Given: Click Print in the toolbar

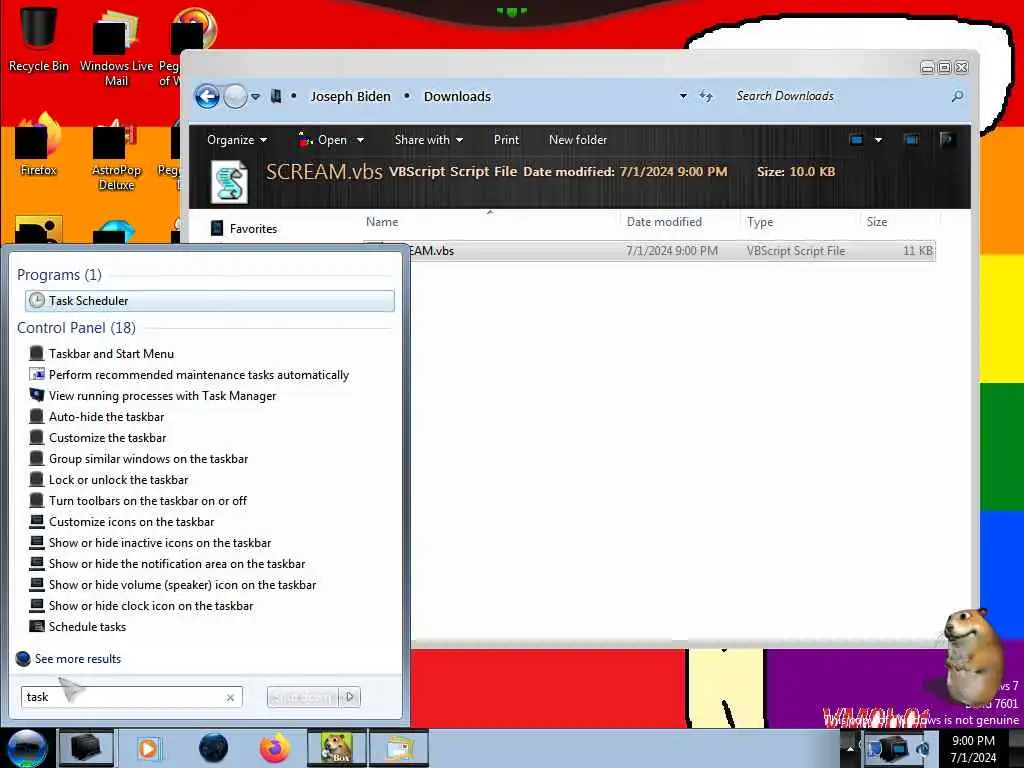Looking at the screenshot, I should click(x=506, y=140).
